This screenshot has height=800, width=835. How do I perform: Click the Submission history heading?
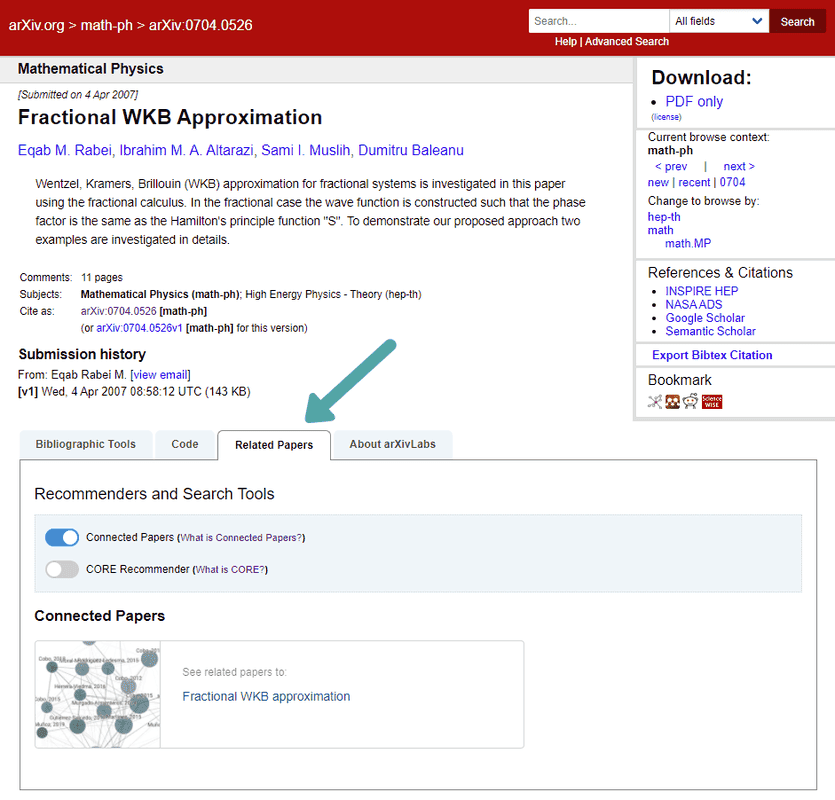(x=82, y=355)
